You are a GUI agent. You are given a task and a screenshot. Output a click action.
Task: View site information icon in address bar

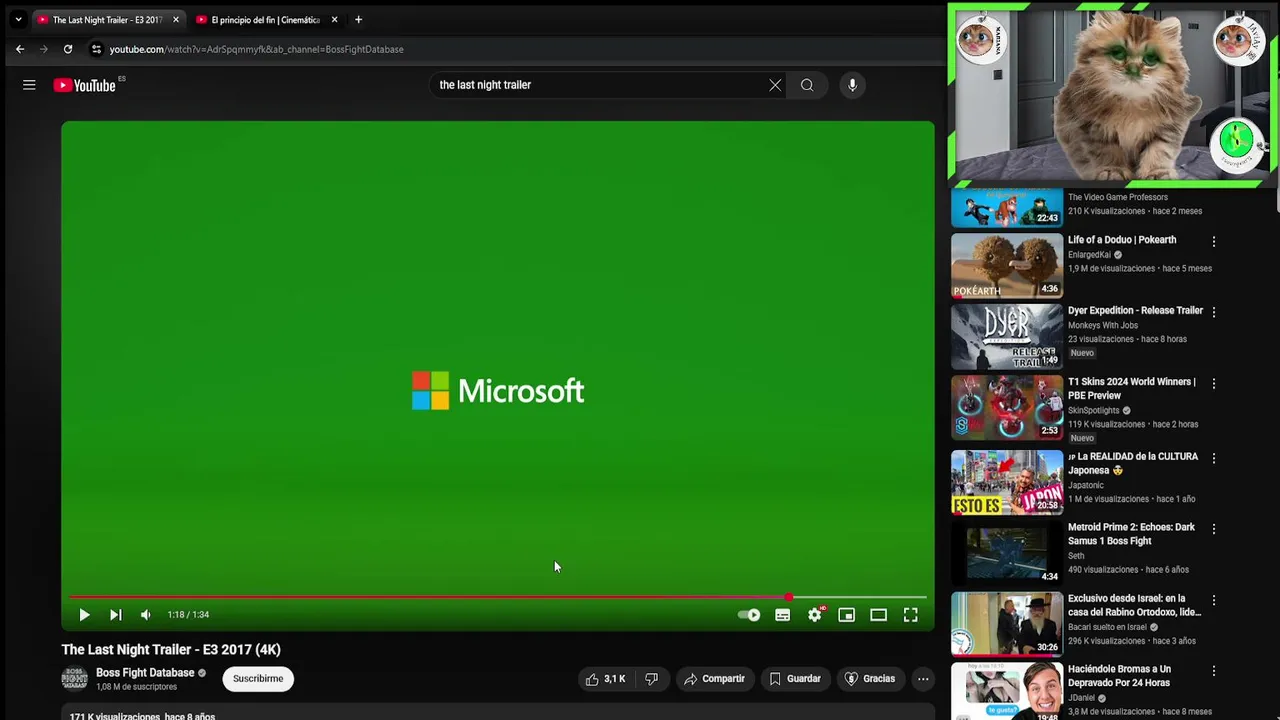coord(96,49)
